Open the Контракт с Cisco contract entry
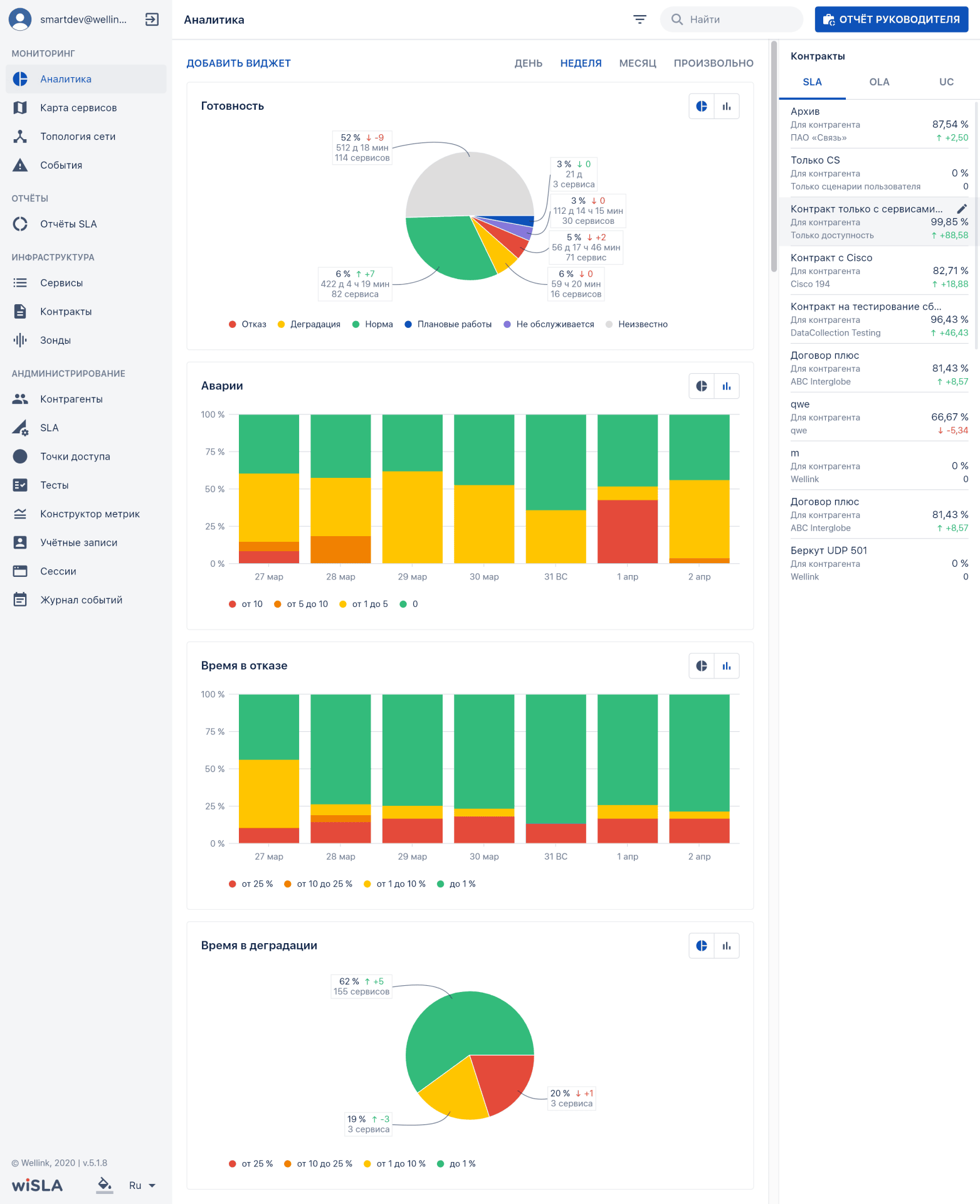The width and height of the screenshot is (980, 1204). pyautogui.click(x=878, y=270)
